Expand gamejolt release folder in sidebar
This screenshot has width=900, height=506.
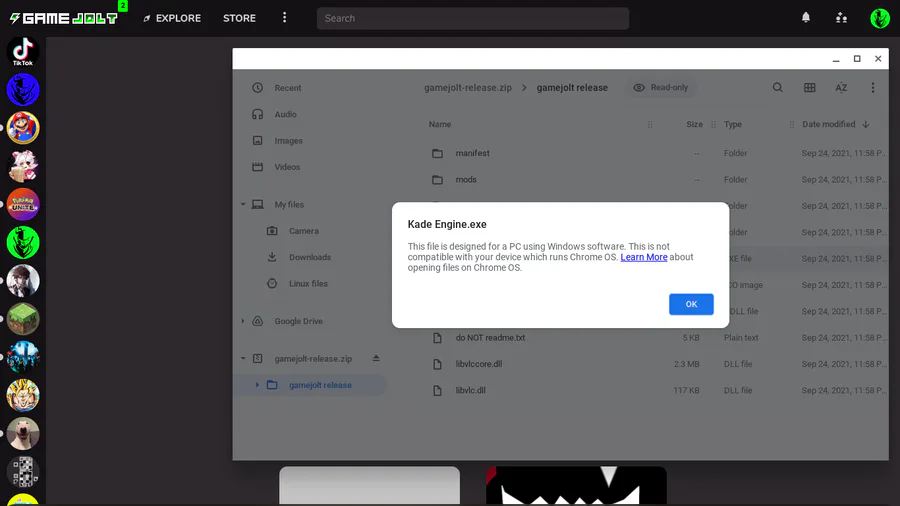click(x=257, y=385)
